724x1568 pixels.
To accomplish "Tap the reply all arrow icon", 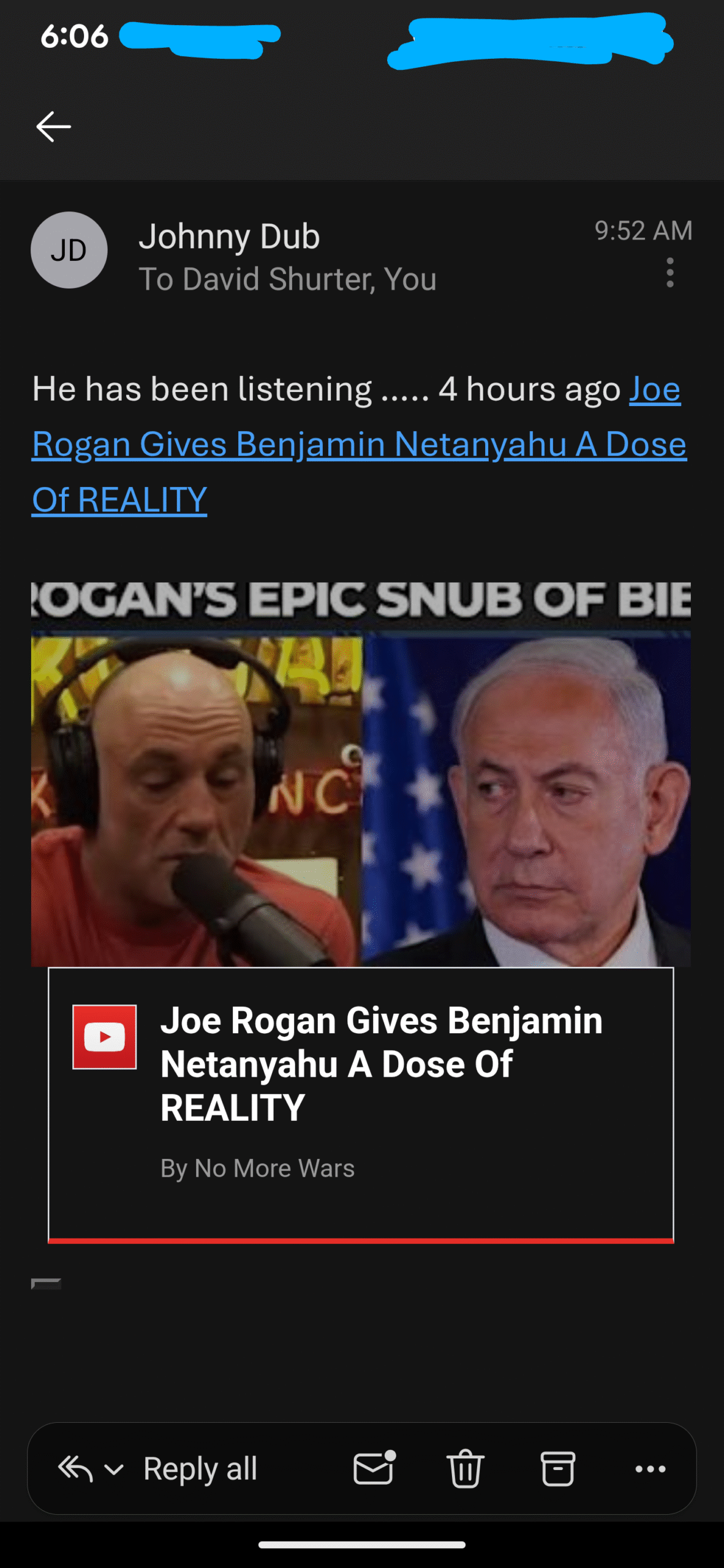I will [x=75, y=1468].
